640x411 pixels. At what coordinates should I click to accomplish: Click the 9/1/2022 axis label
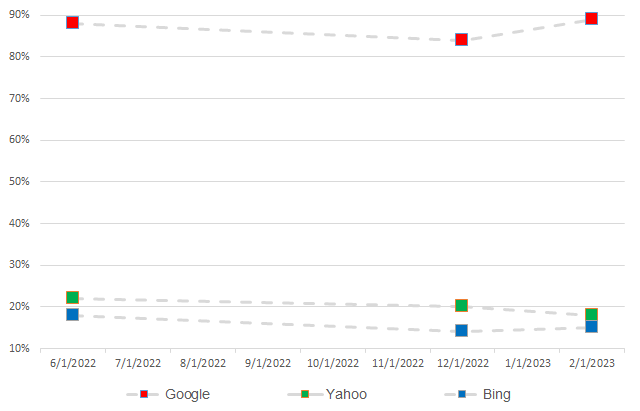tap(268, 363)
